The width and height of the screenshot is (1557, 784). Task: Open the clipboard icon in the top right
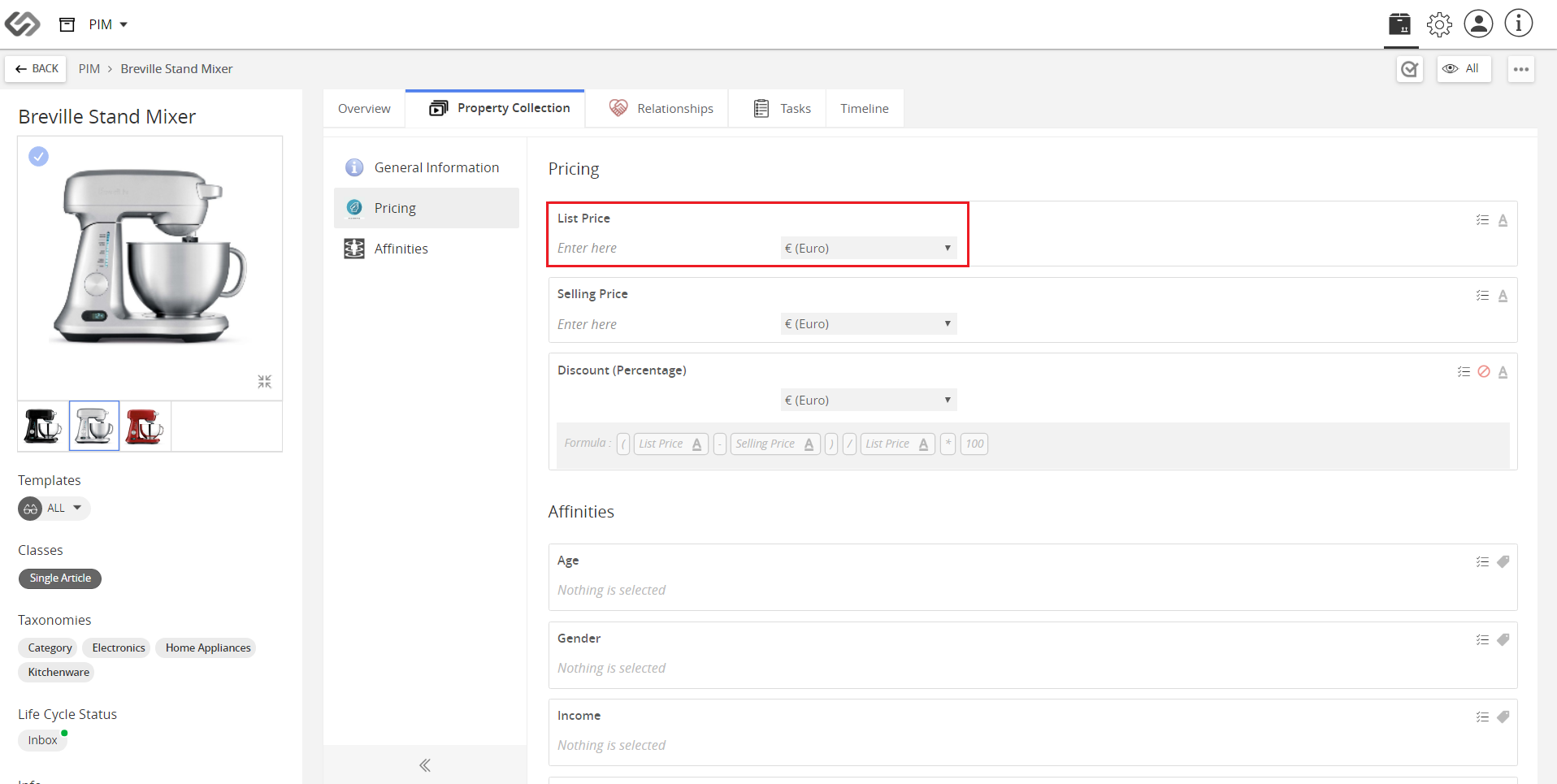(1399, 24)
